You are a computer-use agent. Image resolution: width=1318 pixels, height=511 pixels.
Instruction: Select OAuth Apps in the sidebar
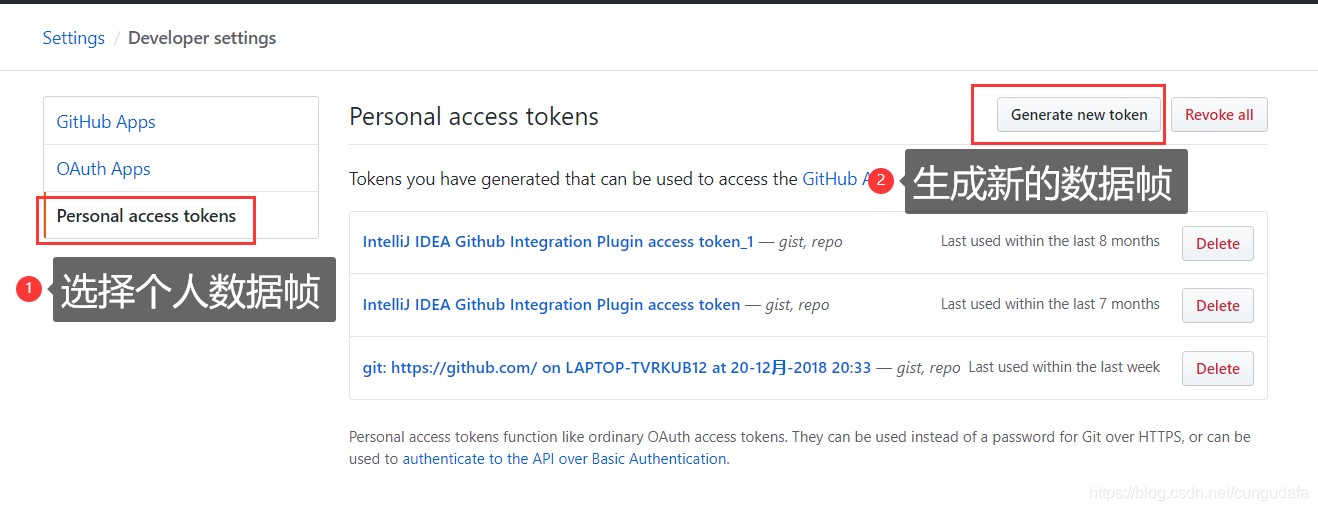coord(103,169)
